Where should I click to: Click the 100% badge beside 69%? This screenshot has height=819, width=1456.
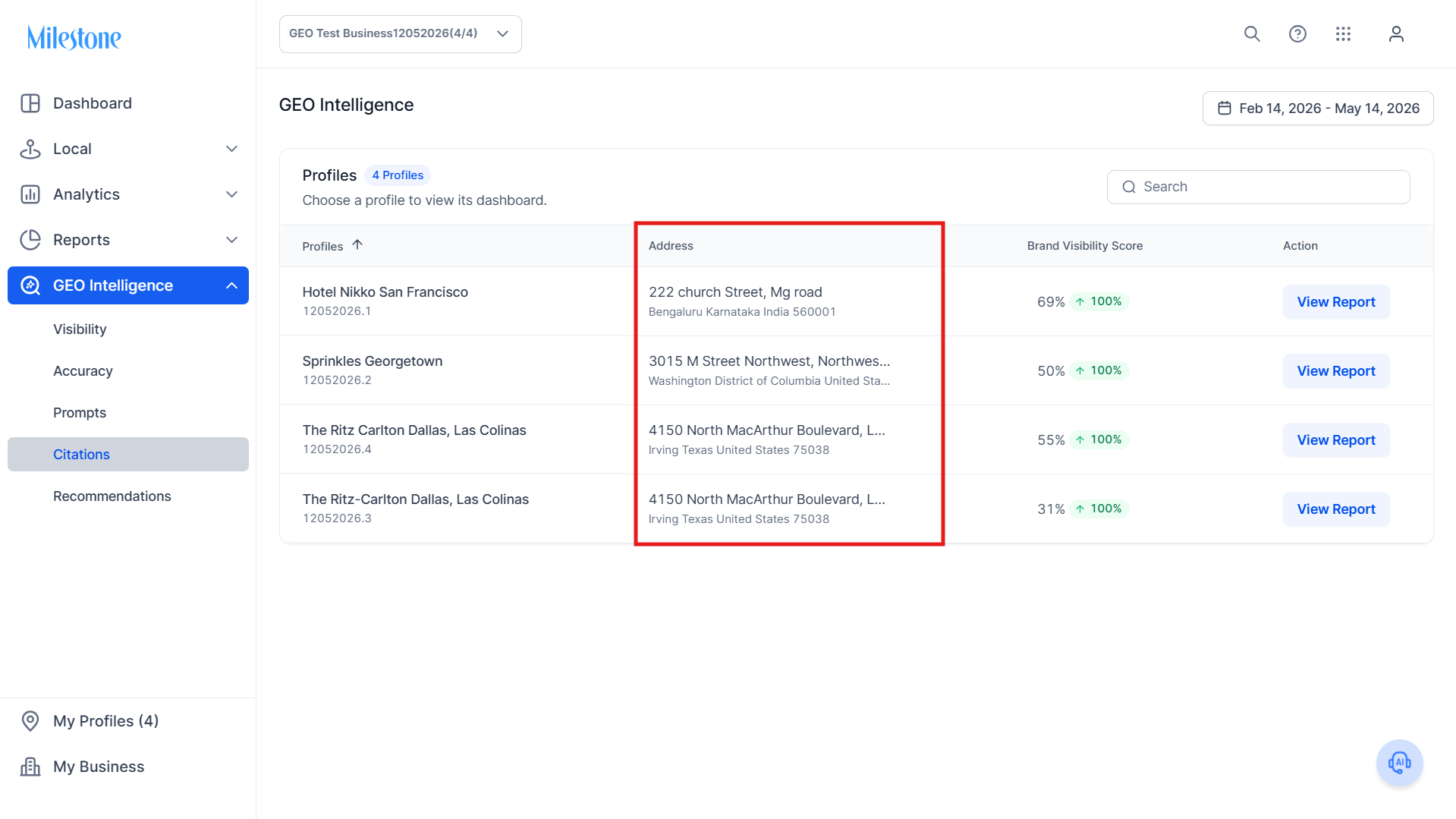pyautogui.click(x=1099, y=301)
